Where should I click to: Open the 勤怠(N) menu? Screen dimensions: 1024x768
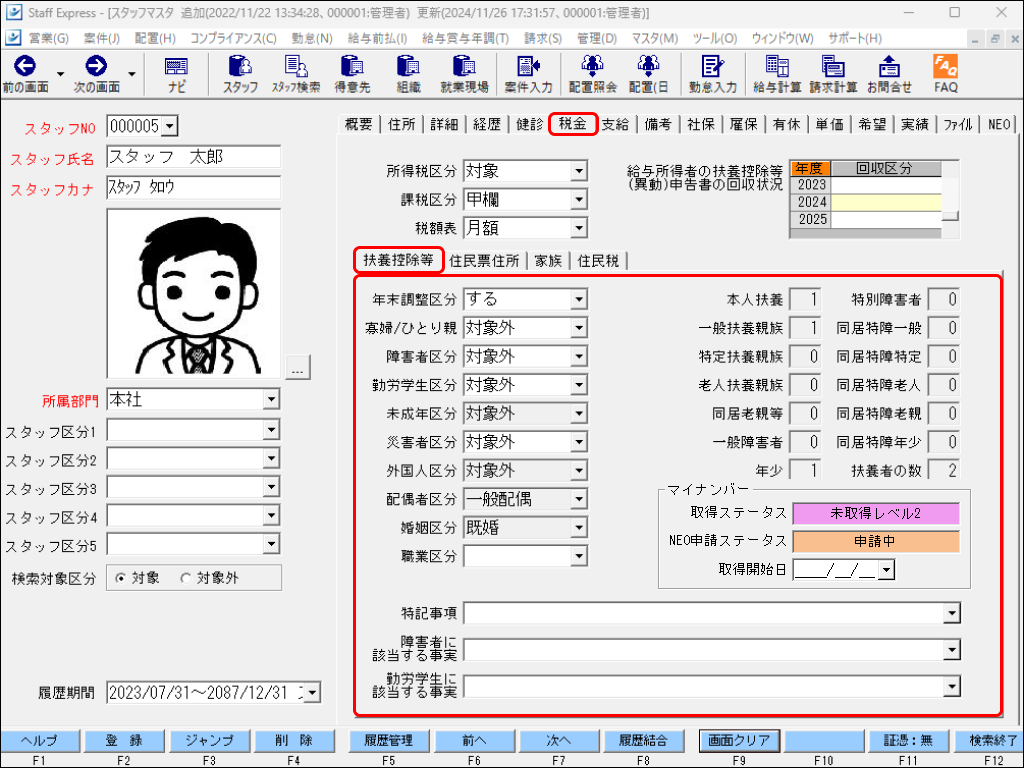pos(312,38)
